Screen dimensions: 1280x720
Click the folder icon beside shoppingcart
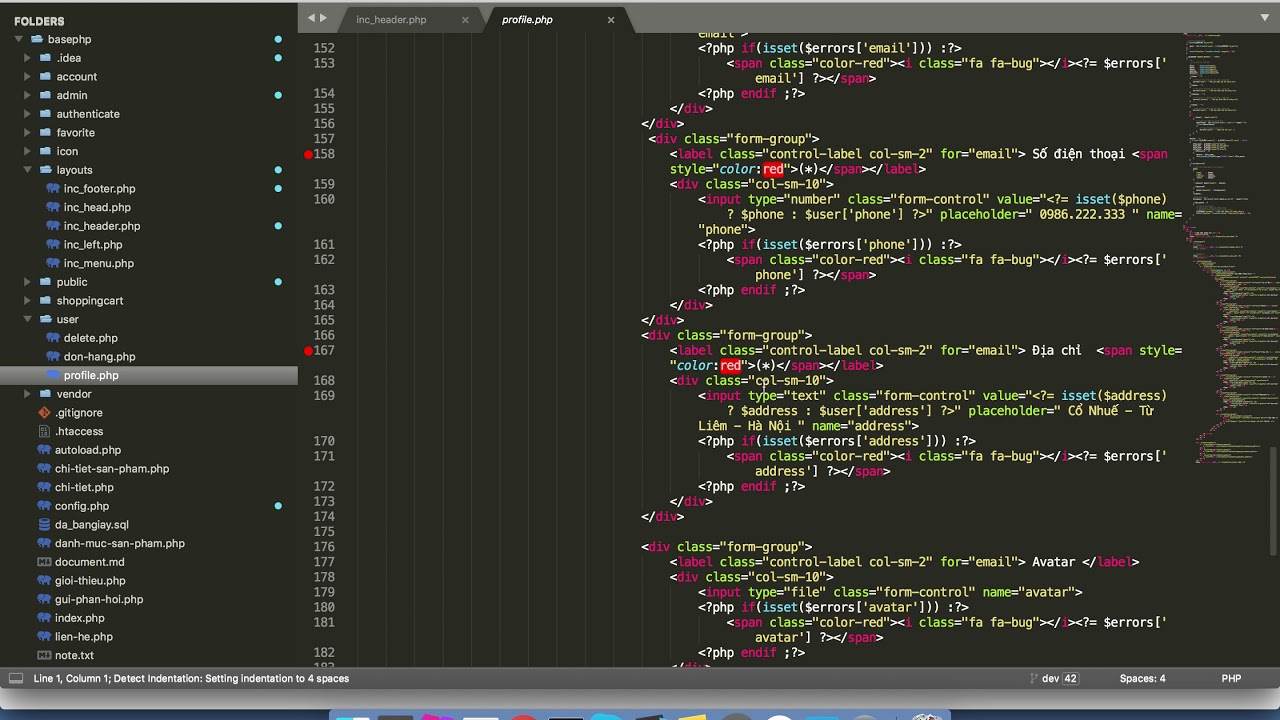(45, 301)
